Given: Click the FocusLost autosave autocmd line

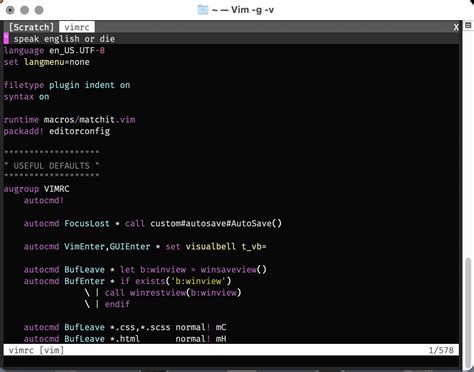Looking at the screenshot, I should point(153,223).
